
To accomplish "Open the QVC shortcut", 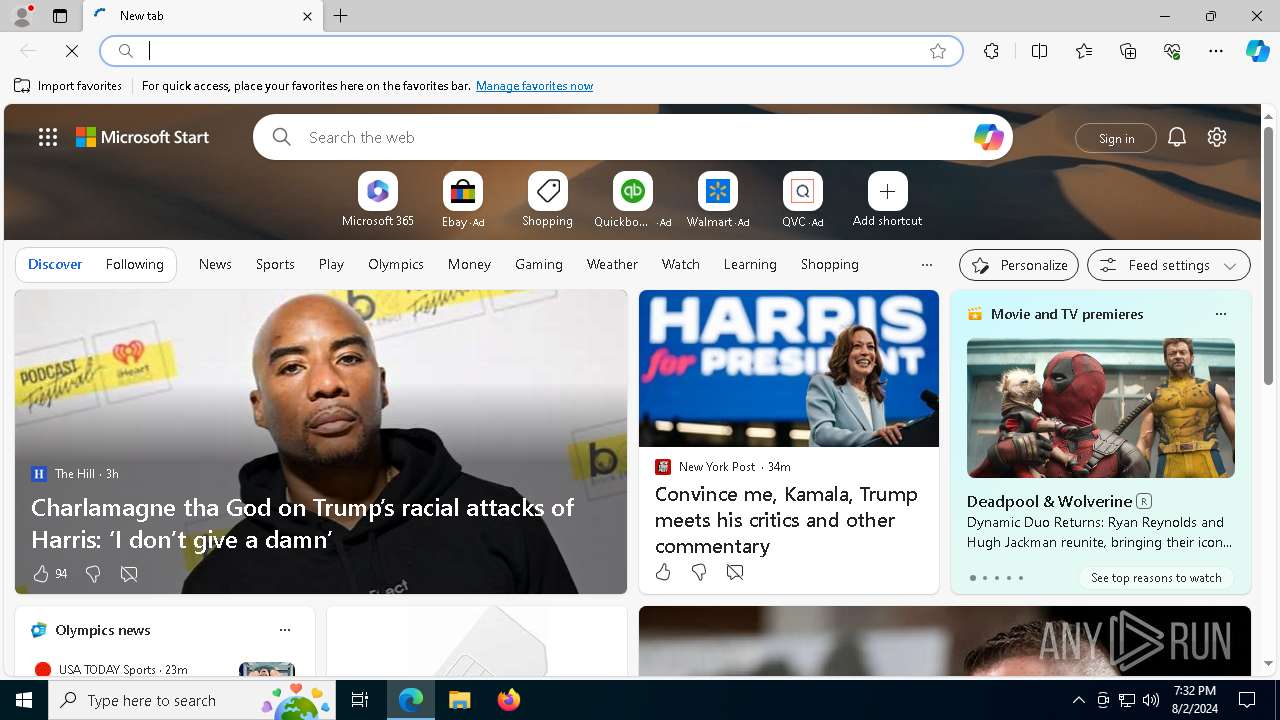I will (802, 199).
